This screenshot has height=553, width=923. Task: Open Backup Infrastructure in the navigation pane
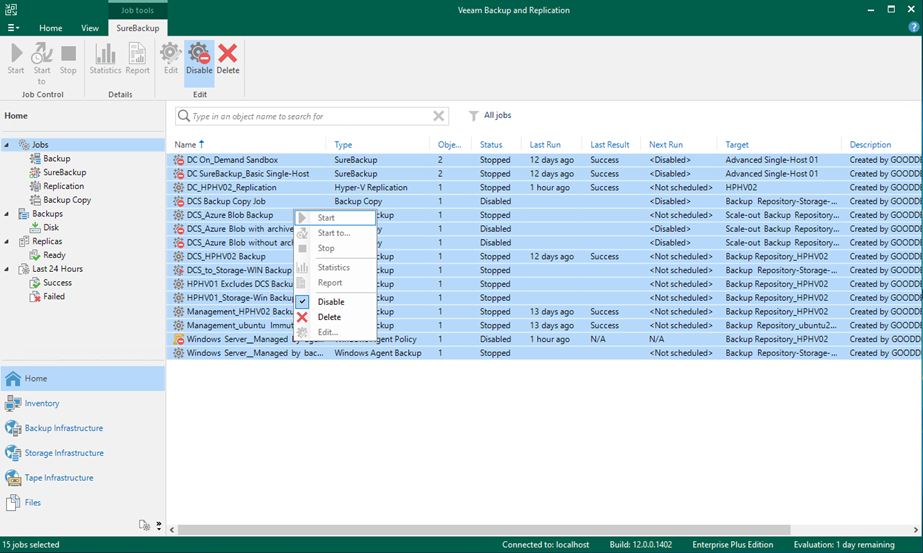point(63,428)
